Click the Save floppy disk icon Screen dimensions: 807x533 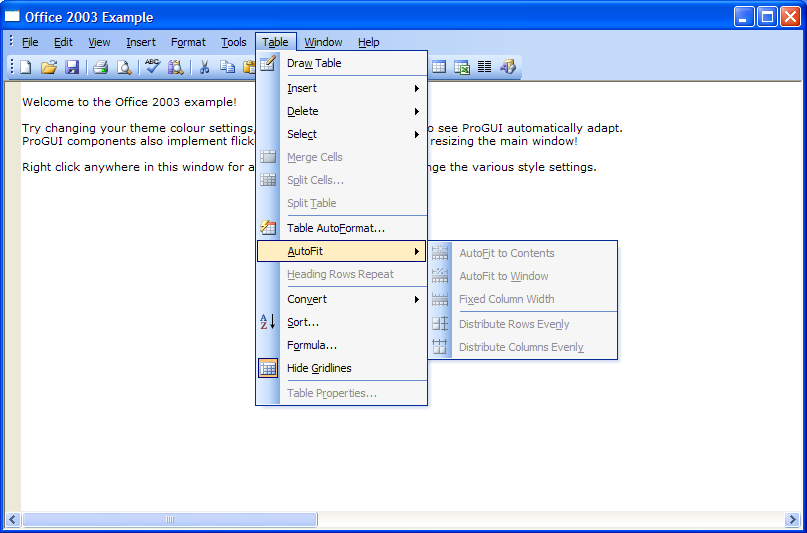72,67
